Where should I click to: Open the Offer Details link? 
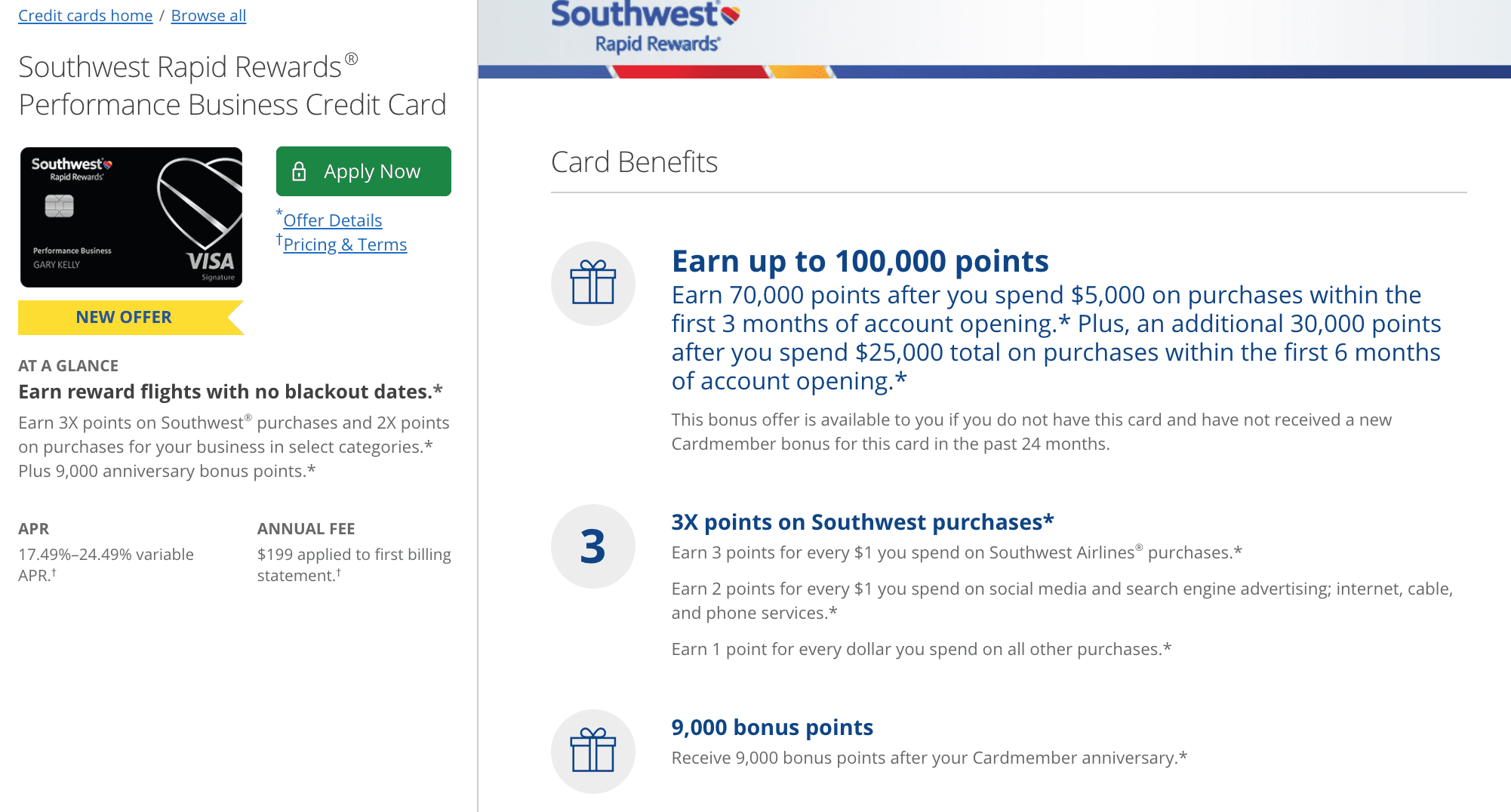pos(332,220)
